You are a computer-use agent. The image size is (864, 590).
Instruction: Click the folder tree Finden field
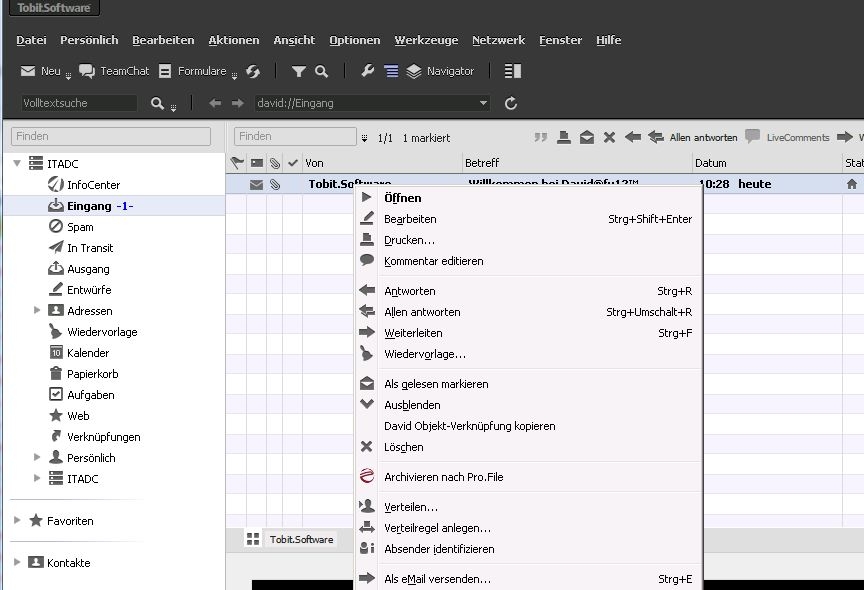point(111,136)
